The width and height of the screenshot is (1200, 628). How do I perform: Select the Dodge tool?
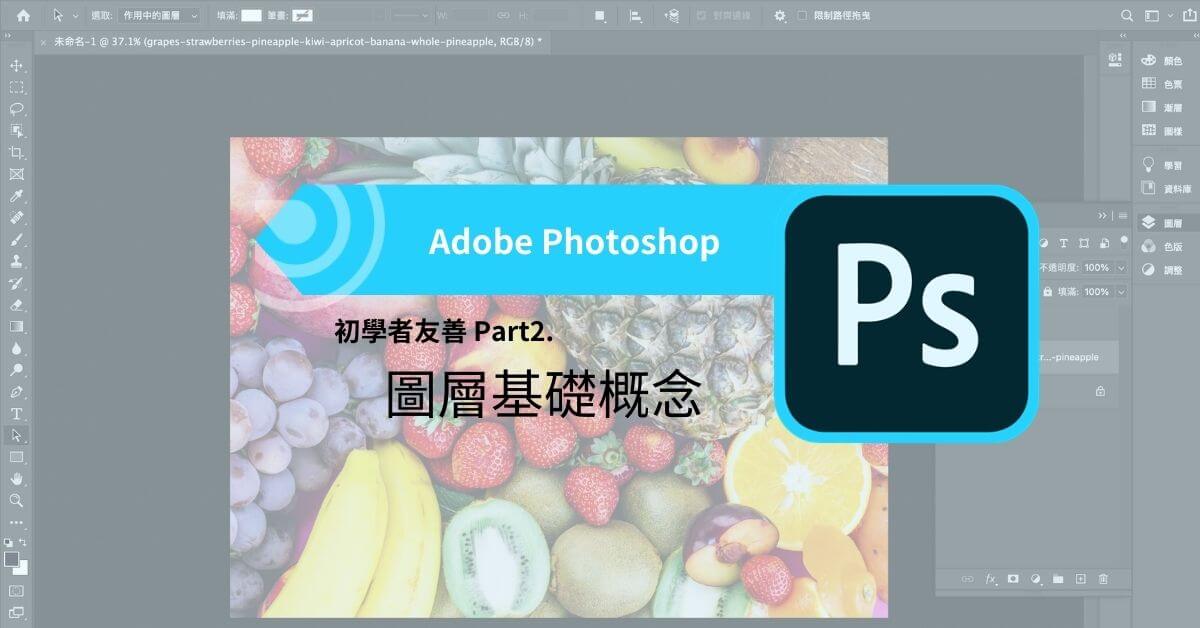(x=16, y=370)
